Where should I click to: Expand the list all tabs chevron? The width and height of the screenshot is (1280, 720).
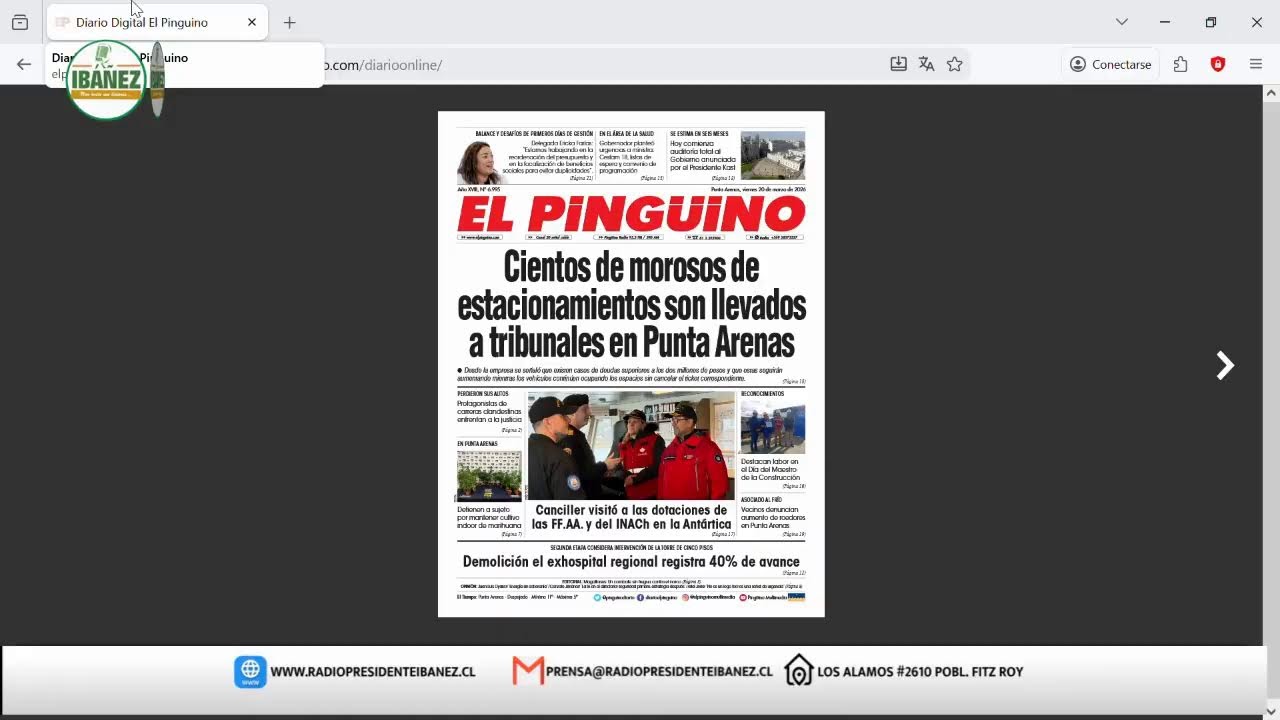click(x=1121, y=22)
